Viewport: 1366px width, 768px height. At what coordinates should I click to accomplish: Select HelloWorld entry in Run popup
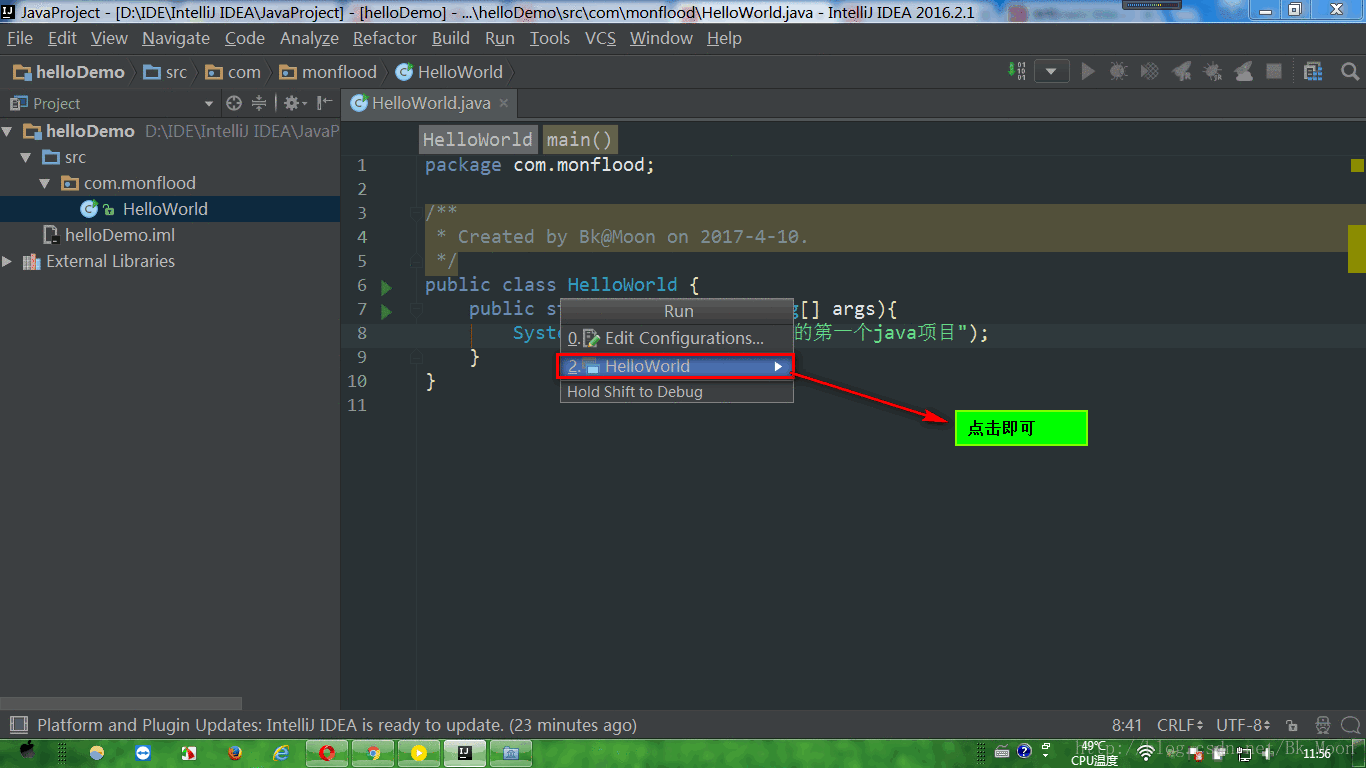[676, 366]
